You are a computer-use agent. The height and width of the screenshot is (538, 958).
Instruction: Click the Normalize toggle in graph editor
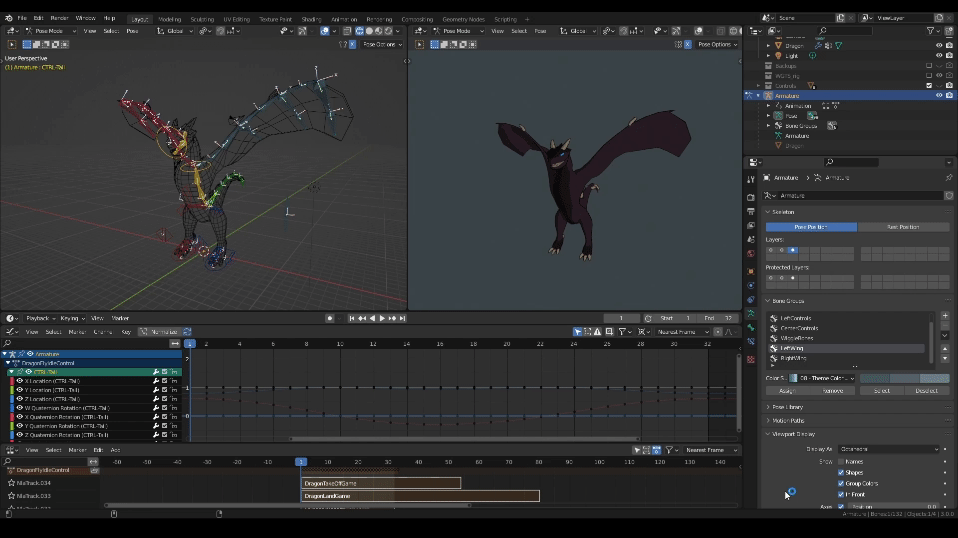(x=159, y=332)
